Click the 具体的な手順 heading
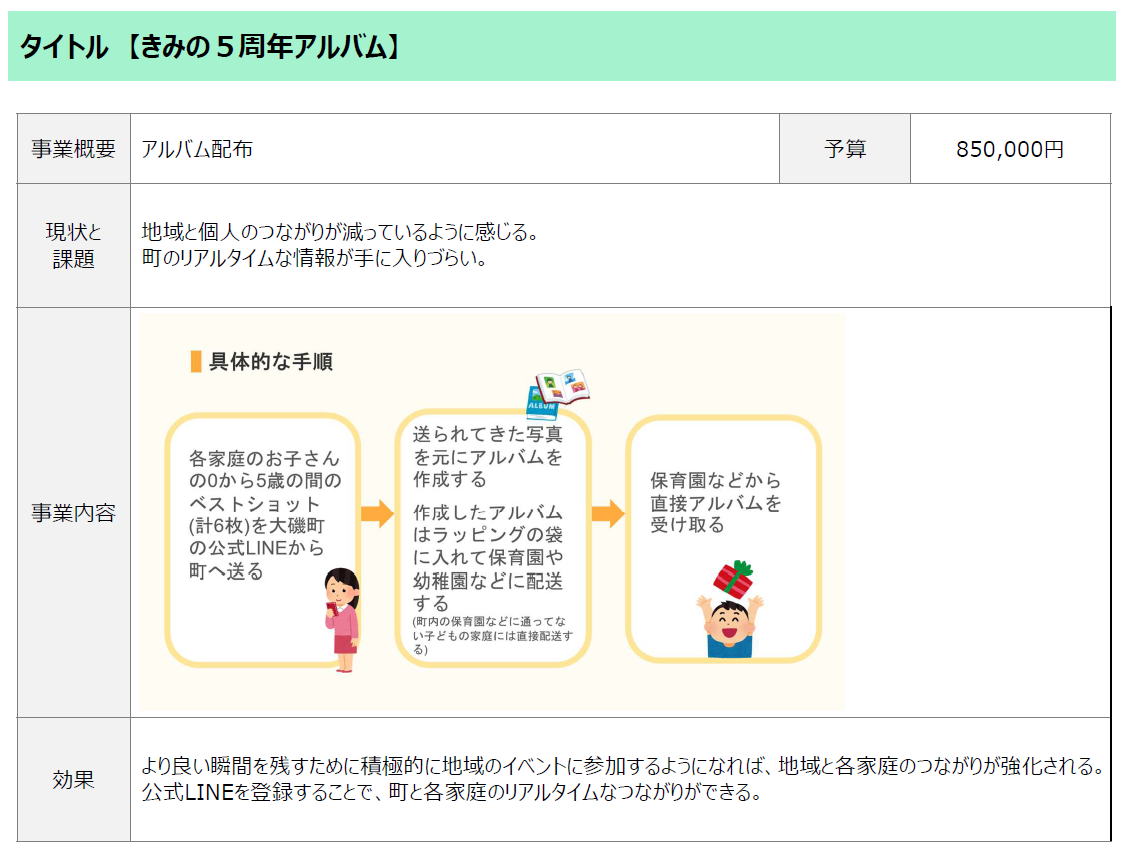1123x849 pixels. (271, 362)
